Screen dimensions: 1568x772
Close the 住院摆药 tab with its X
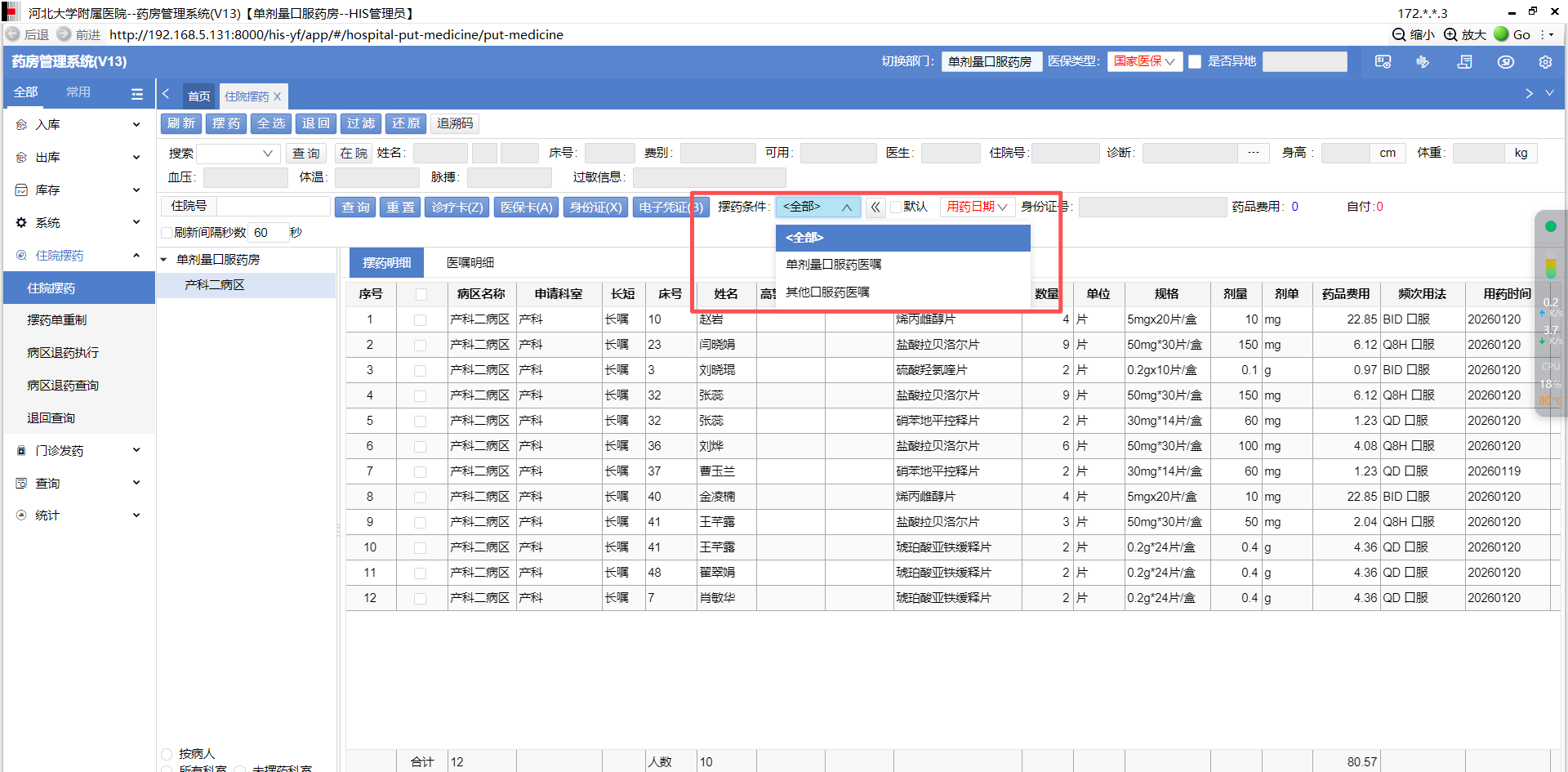point(278,96)
